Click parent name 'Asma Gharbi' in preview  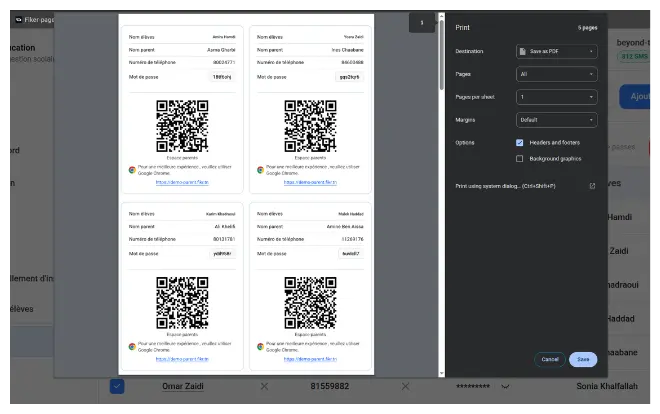221,50
